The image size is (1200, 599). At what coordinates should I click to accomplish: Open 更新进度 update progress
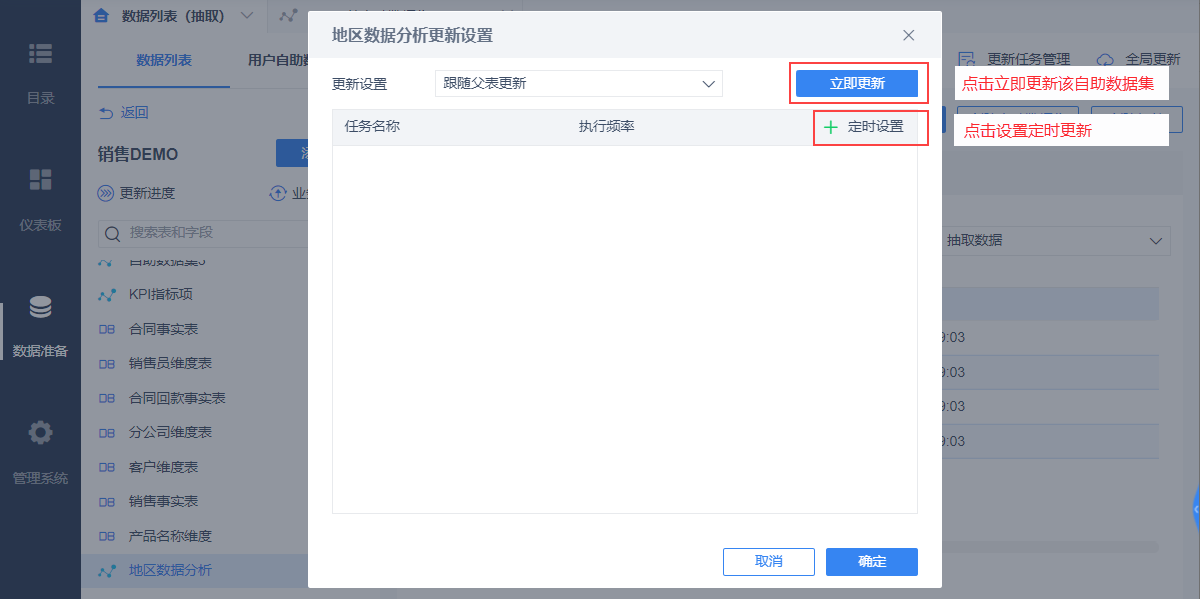coord(137,193)
